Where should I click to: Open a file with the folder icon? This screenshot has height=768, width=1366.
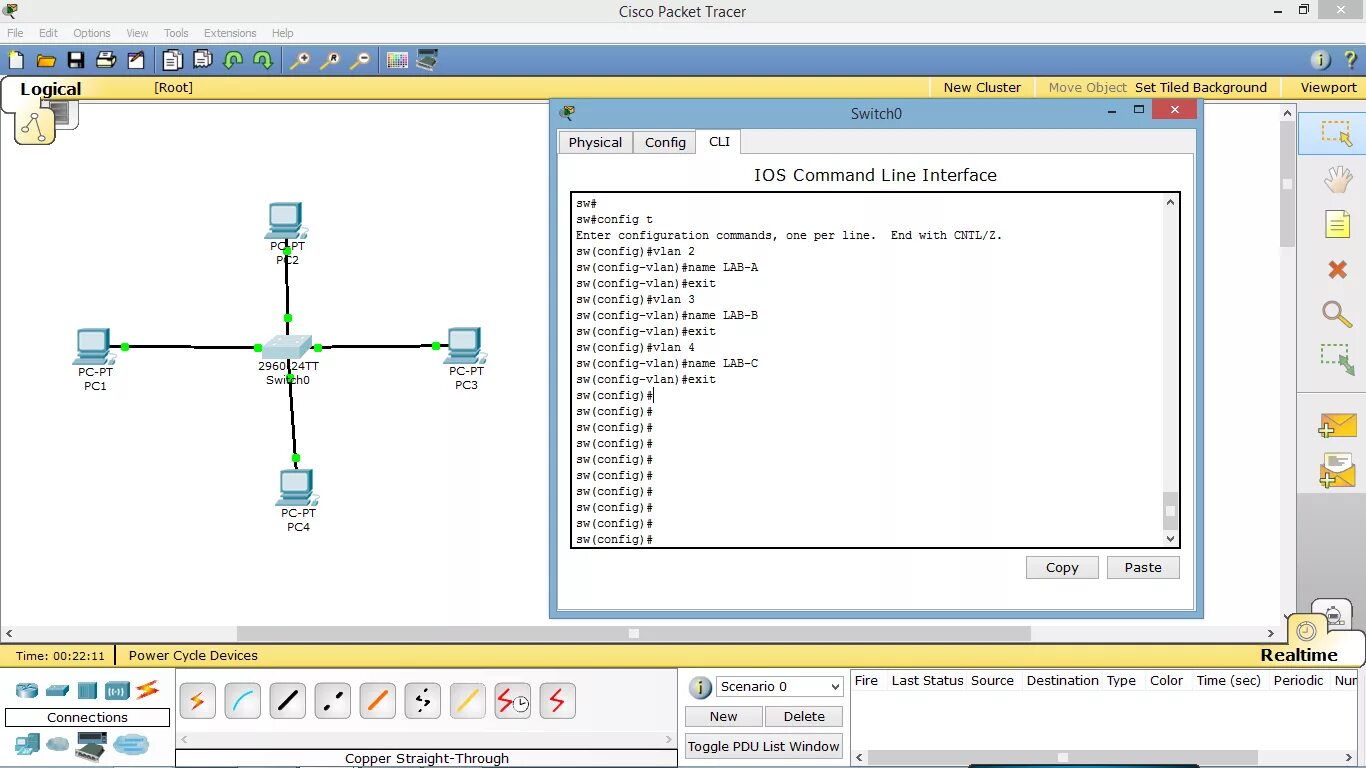pyautogui.click(x=45, y=60)
